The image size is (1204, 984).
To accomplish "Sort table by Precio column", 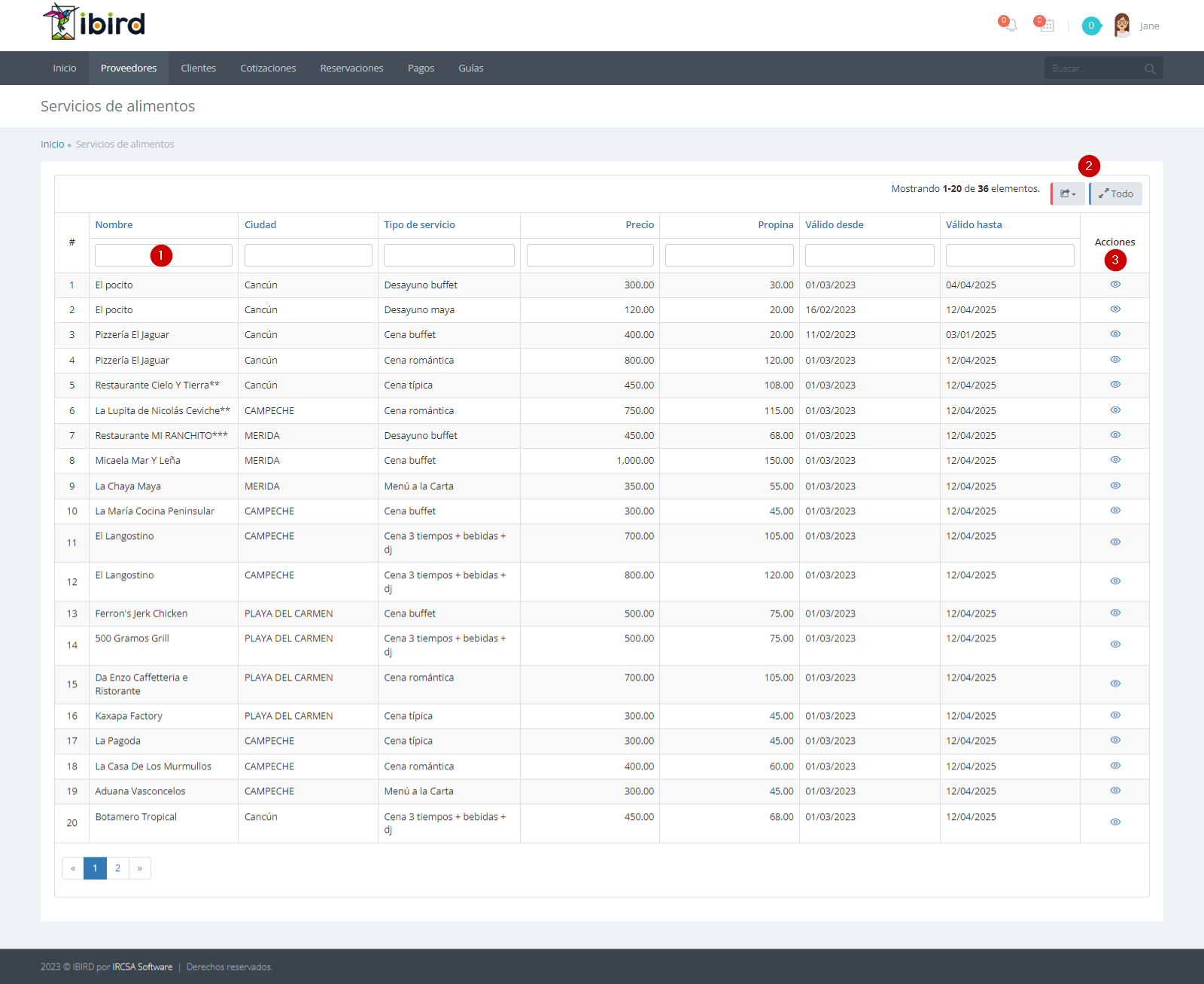I will pos(640,225).
